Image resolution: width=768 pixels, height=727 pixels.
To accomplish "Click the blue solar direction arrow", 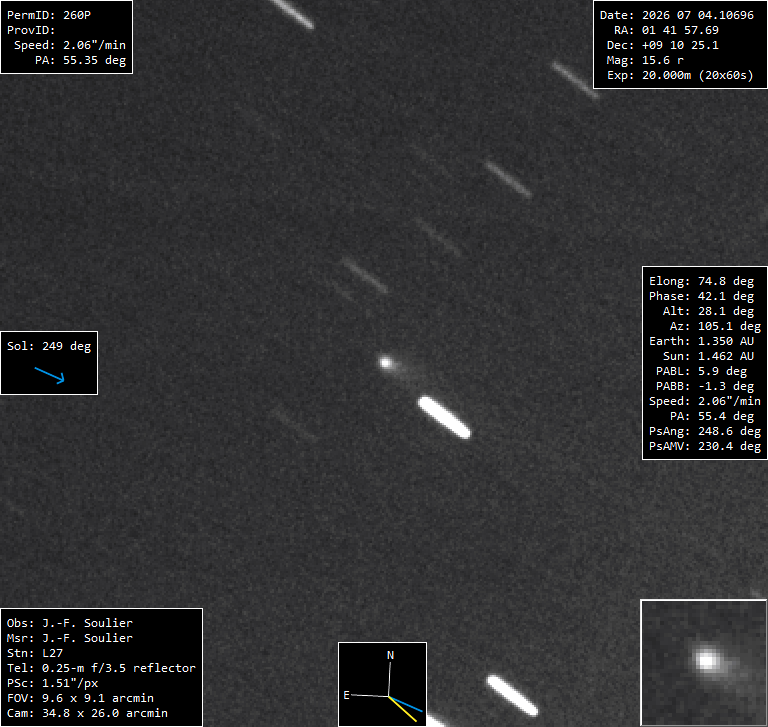I will 49,375.
